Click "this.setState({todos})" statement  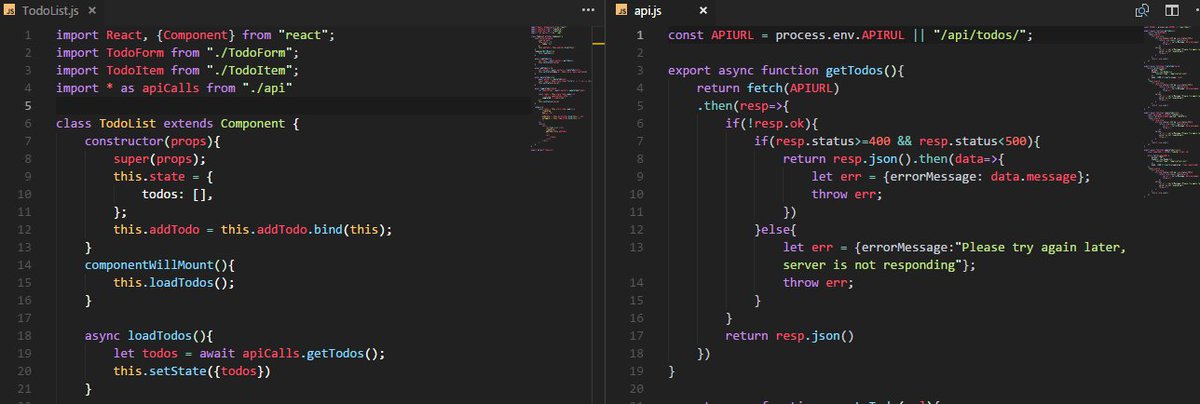tap(192, 370)
